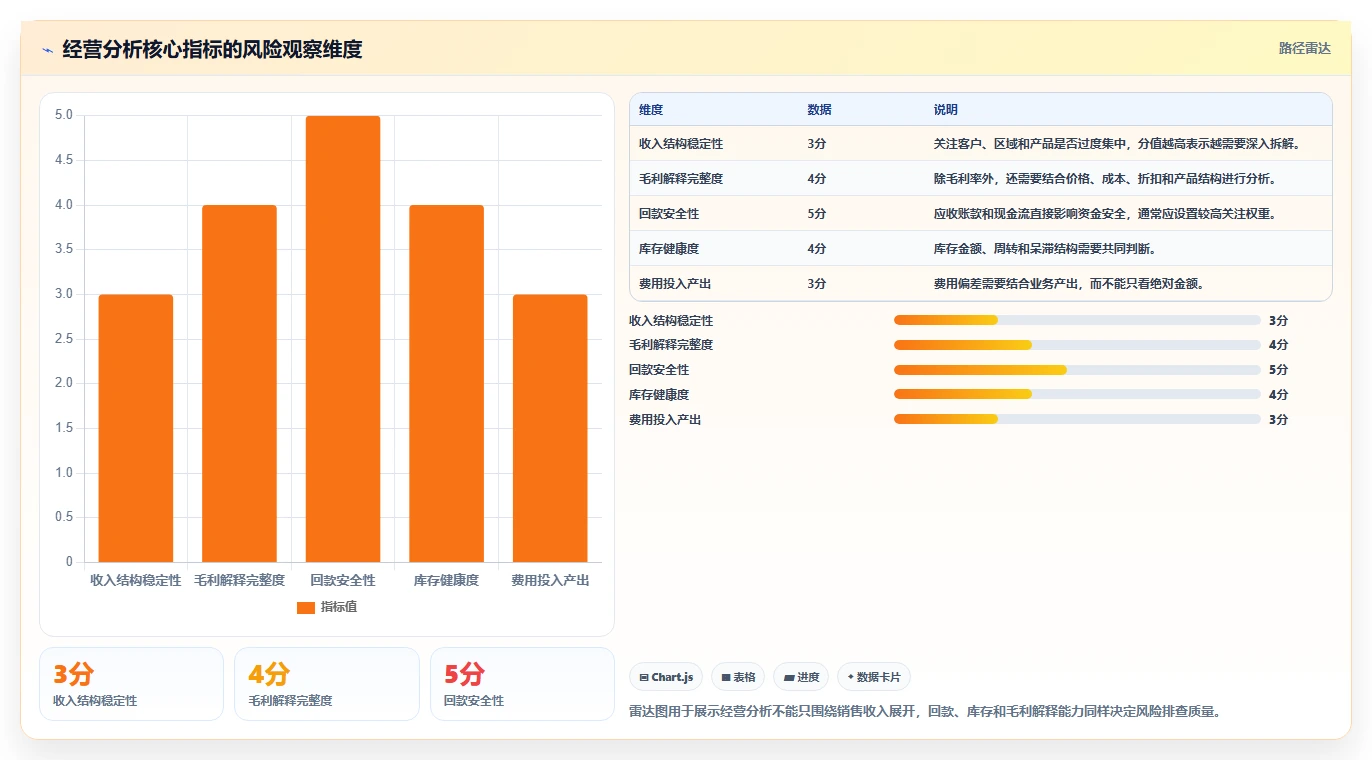Click description starting 除毛利率外
This screenshot has width=1372, height=760.
1106,179
